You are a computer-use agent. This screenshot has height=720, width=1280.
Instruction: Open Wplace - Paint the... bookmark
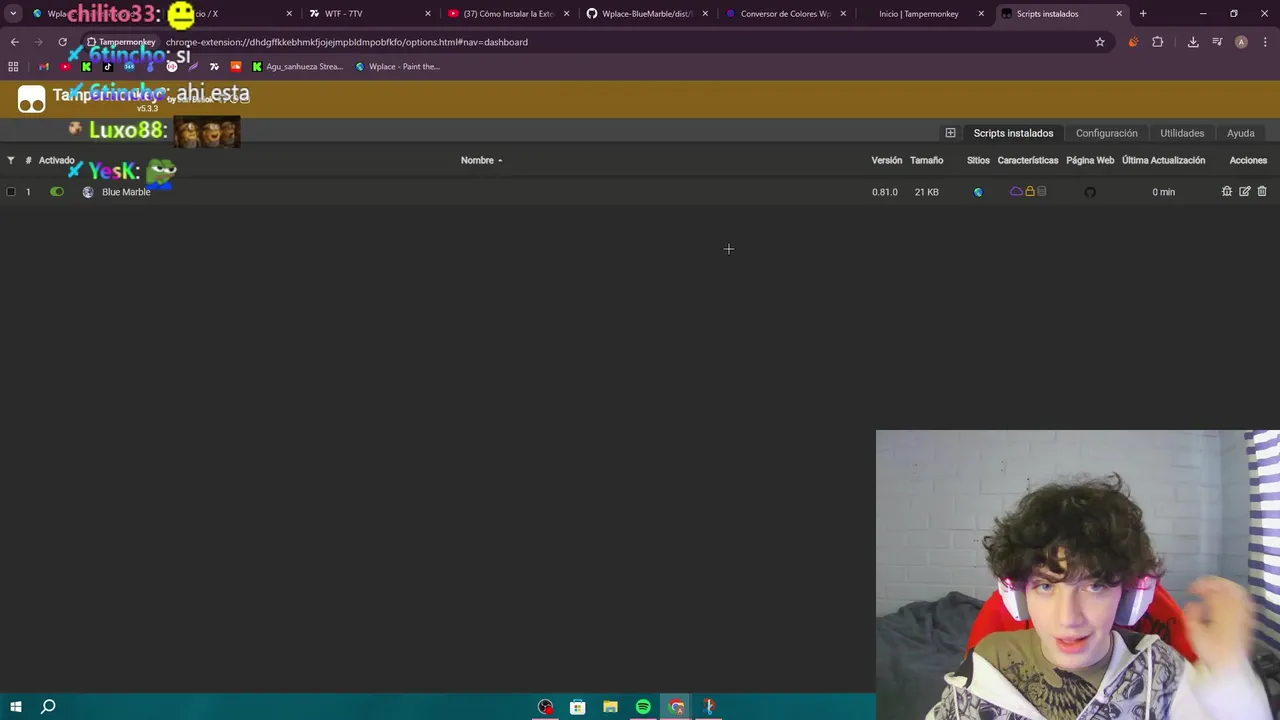[398, 67]
